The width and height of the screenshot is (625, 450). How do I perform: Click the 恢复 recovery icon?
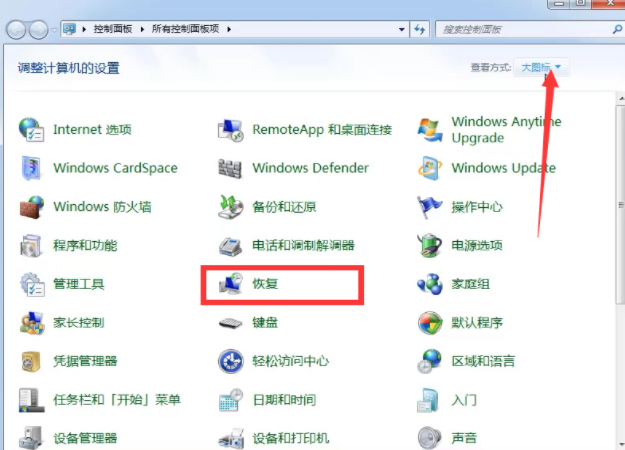[x=231, y=284]
